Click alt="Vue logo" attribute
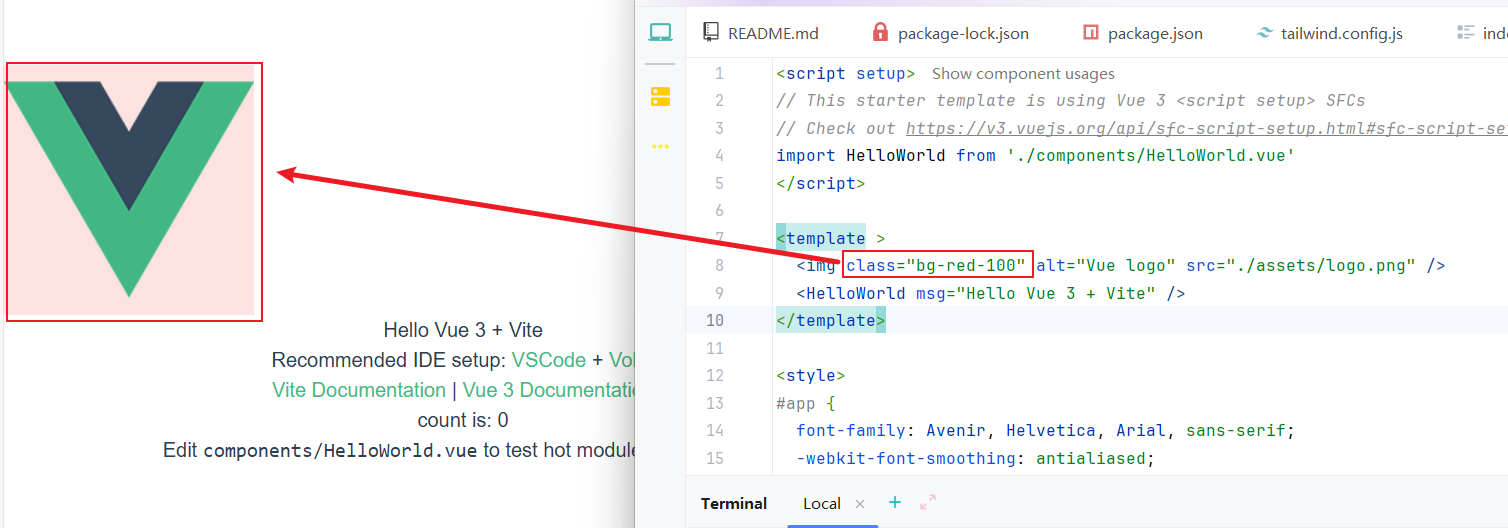 tap(1106, 266)
